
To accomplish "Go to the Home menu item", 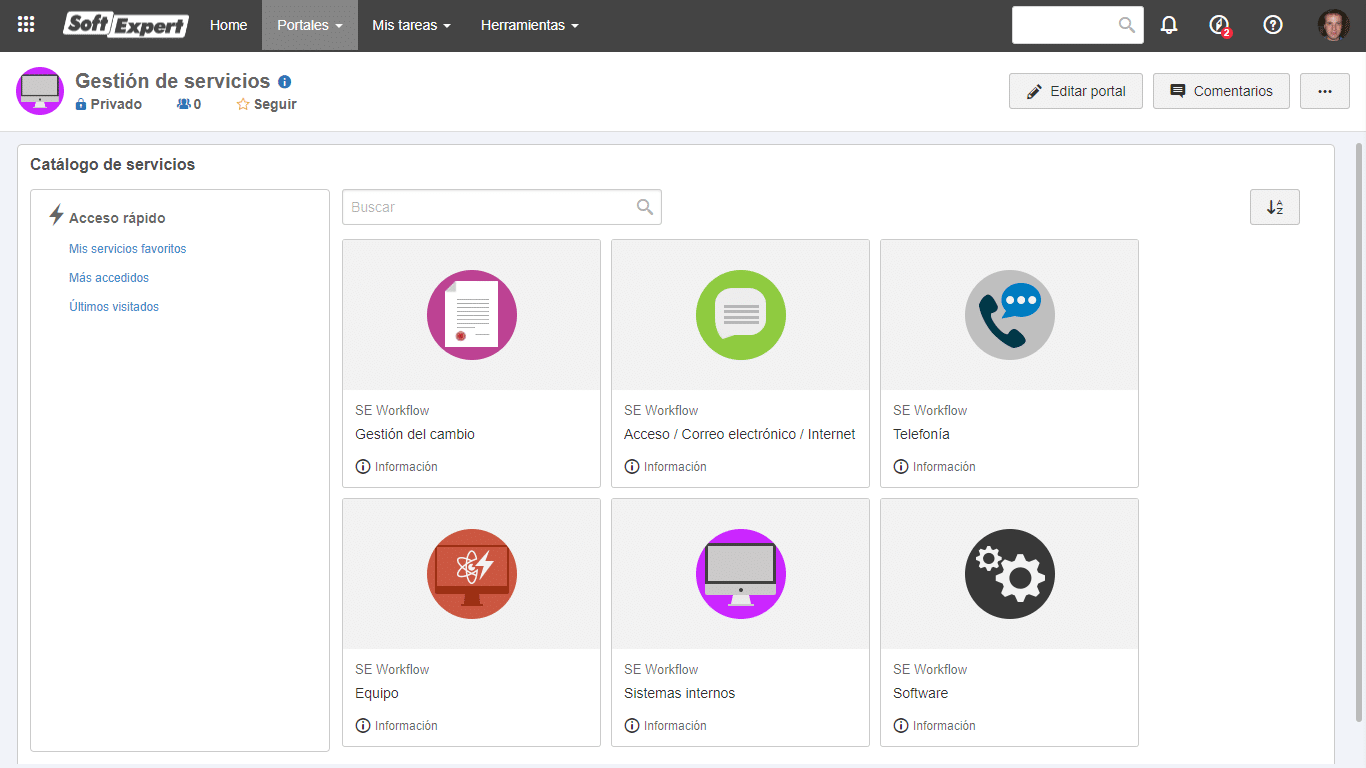I will point(229,25).
